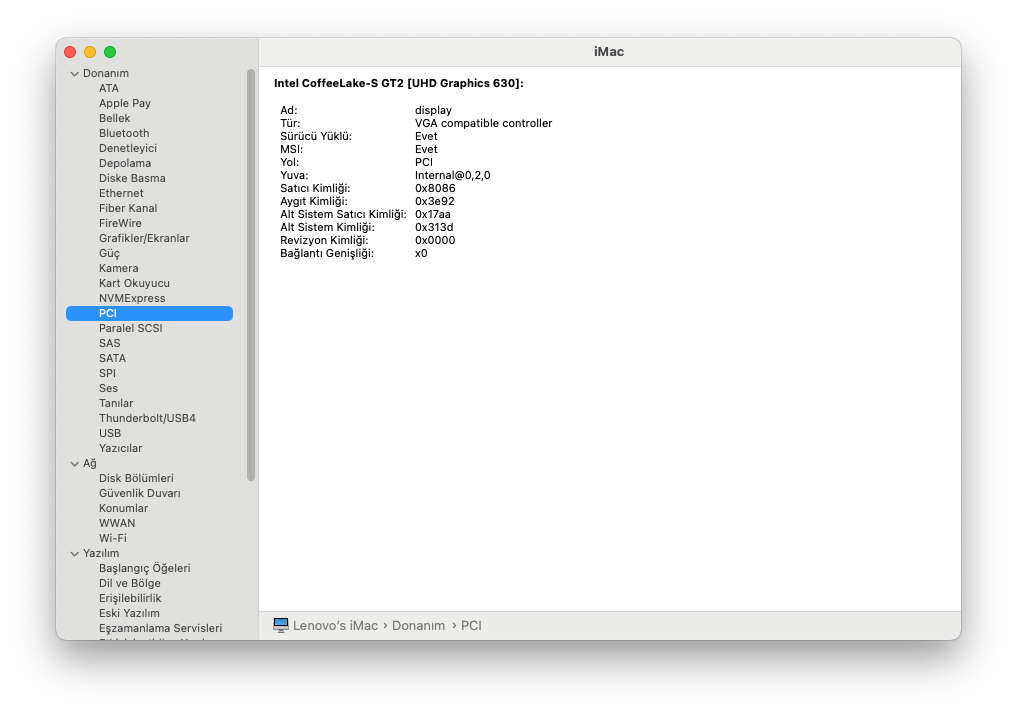Image resolution: width=1017 pixels, height=714 pixels.
Task: Select ATA in the sidebar
Action: pyautogui.click(x=109, y=88)
